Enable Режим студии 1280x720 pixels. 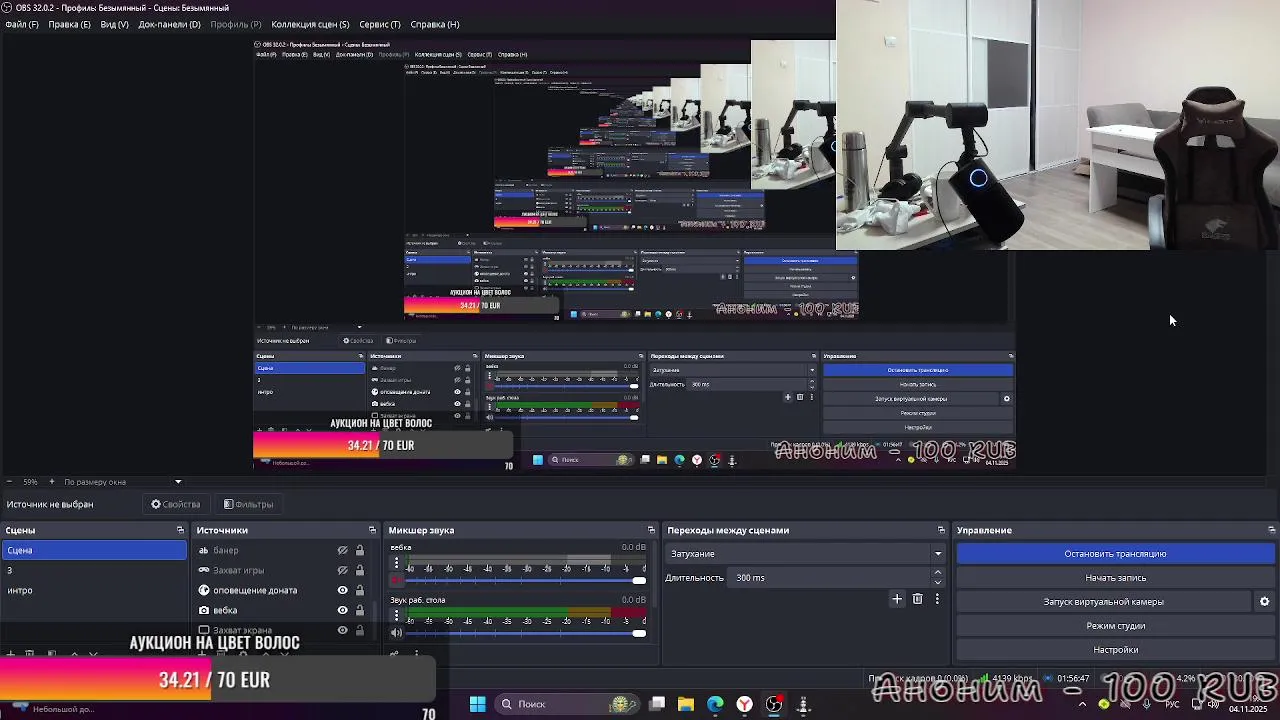[1115, 626]
